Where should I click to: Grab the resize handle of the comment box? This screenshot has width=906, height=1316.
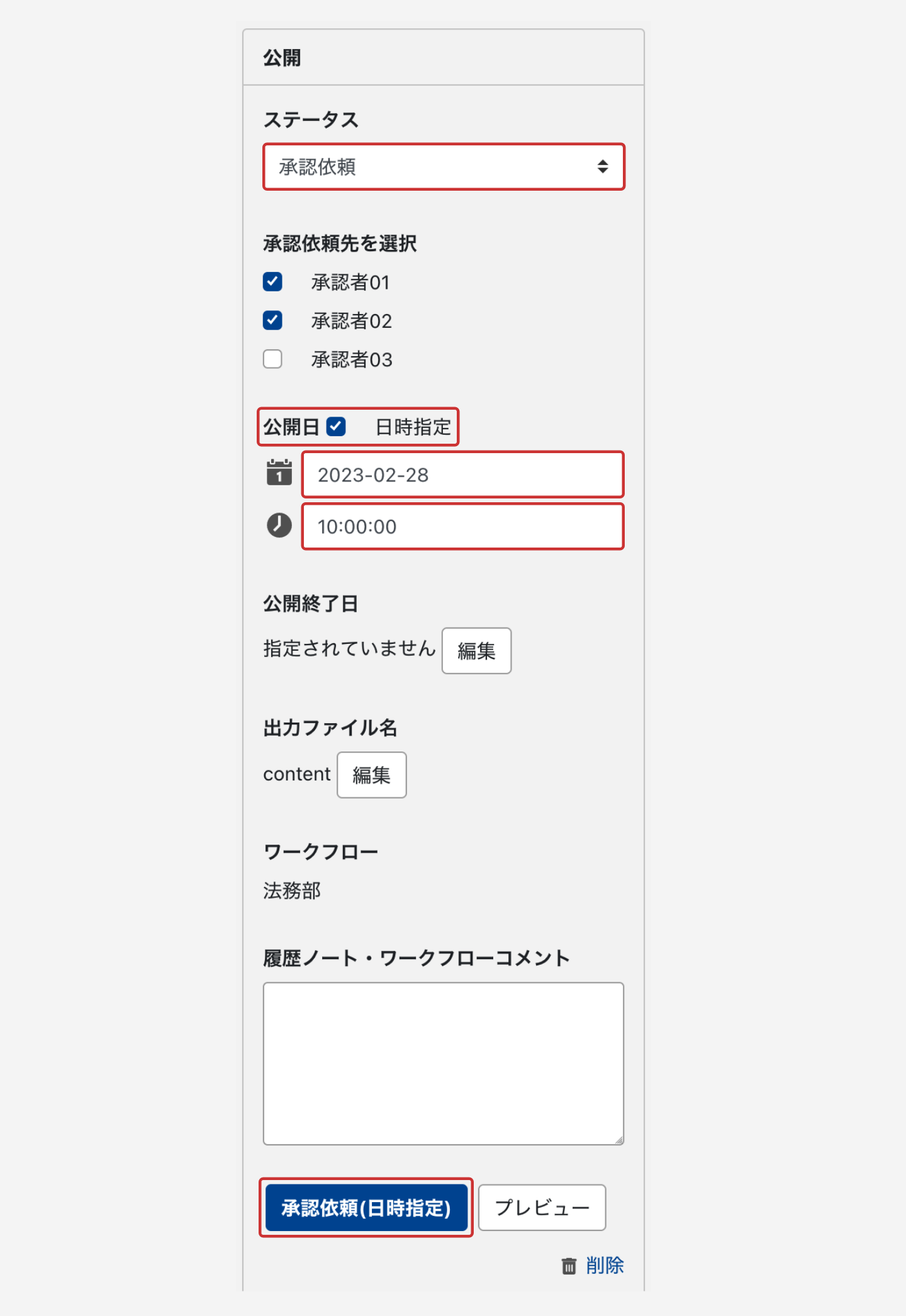pos(618,1140)
